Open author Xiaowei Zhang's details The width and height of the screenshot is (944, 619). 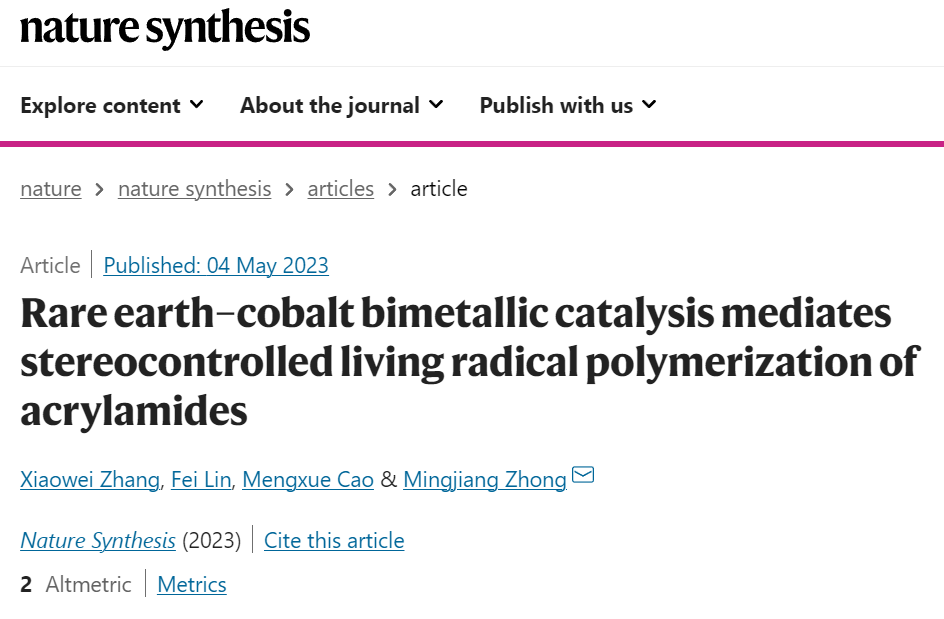(x=90, y=480)
